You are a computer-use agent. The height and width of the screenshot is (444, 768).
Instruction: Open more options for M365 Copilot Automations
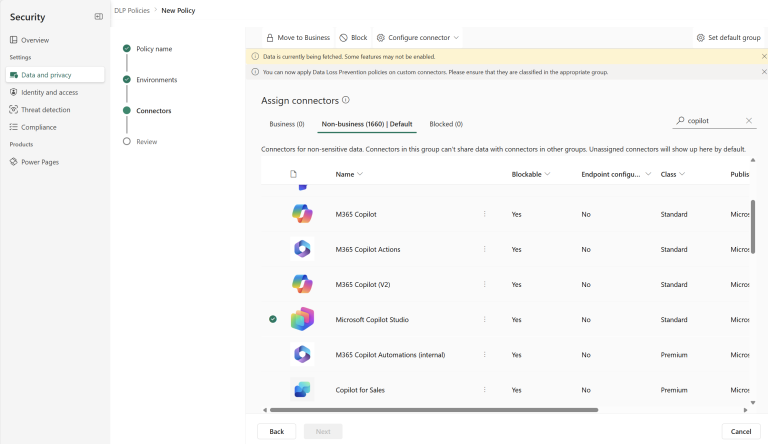[x=484, y=354]
